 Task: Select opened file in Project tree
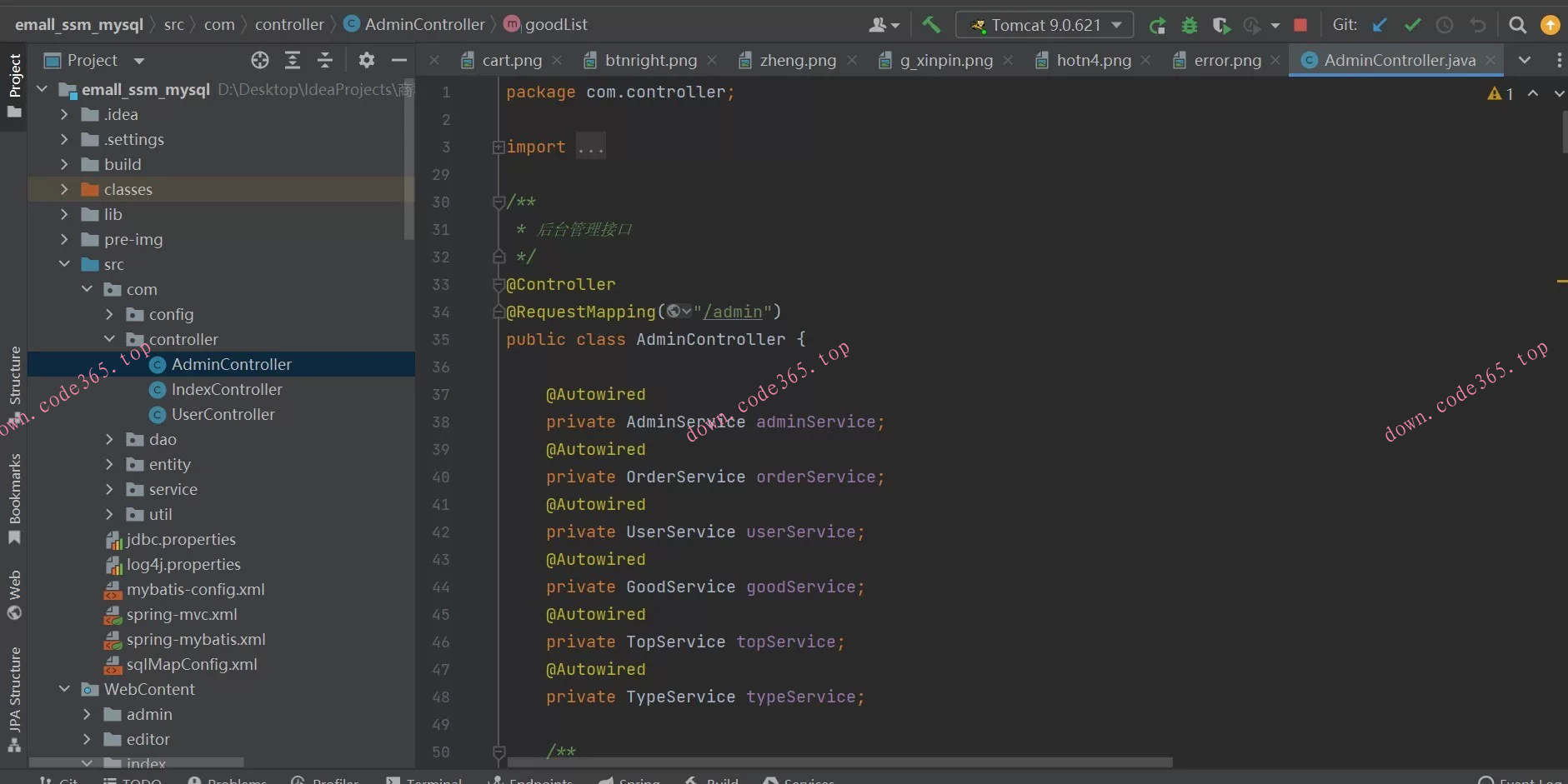pos(260,60)
